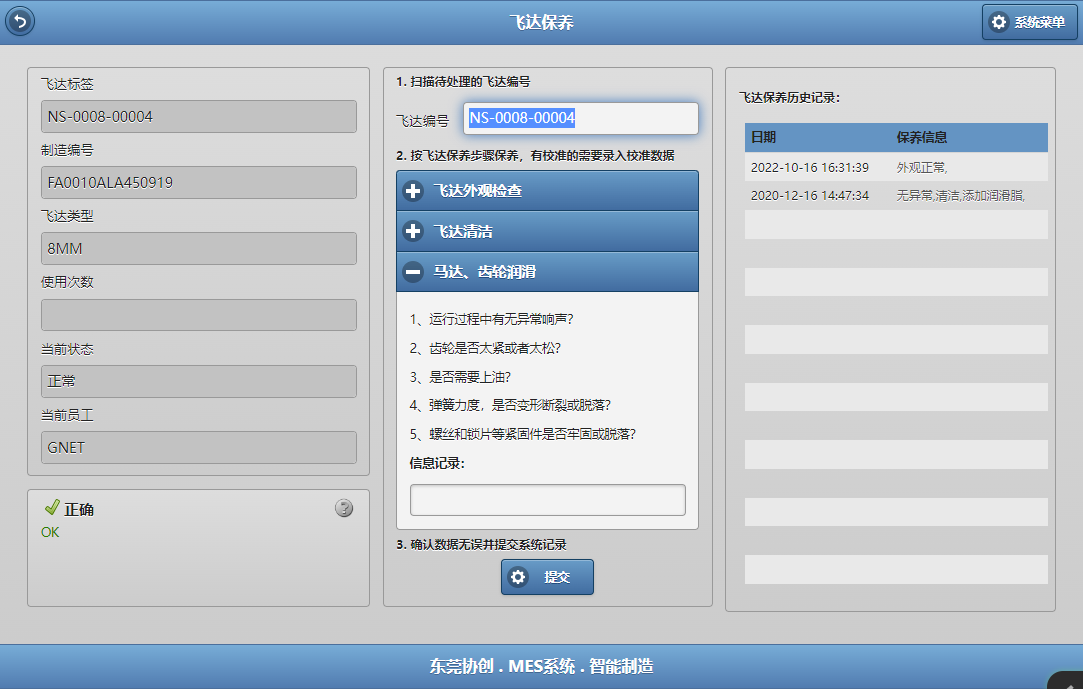Click the 保养信息 column header

point(922,138)
